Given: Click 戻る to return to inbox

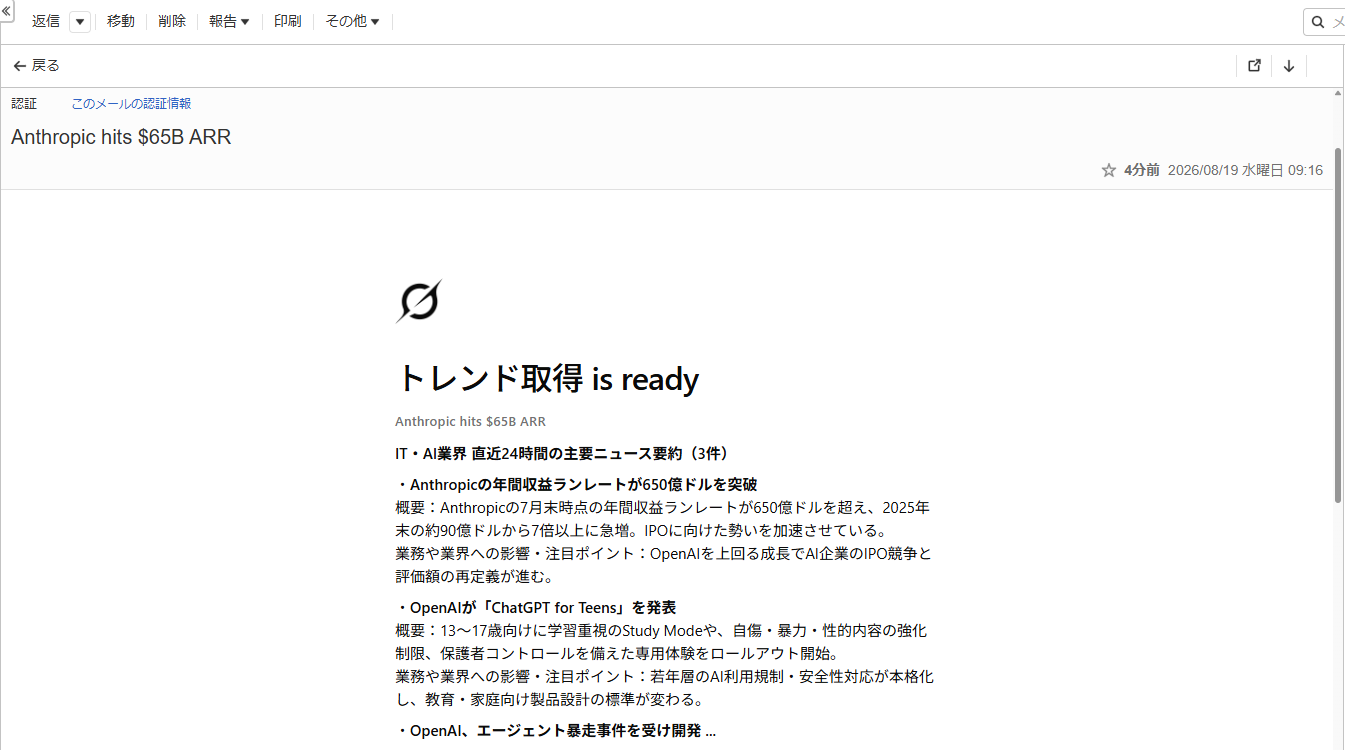Looking at the screenshot, I should (46, 66).
